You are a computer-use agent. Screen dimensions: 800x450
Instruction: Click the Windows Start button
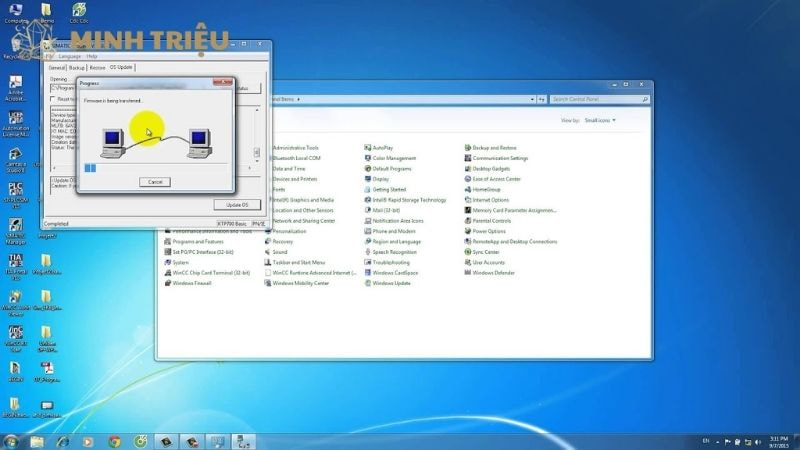tap(12, 441)
